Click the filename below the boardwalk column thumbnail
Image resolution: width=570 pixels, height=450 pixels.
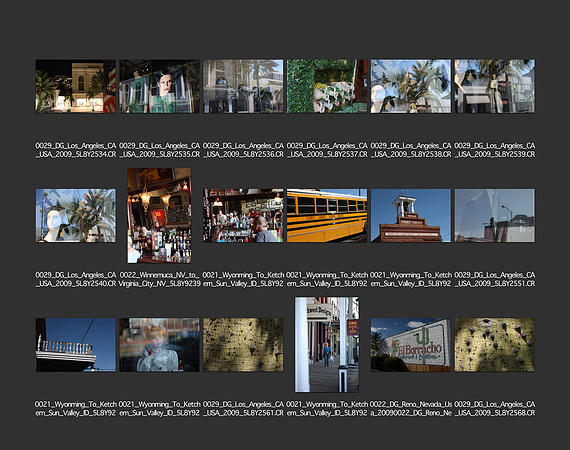point(327,409)
